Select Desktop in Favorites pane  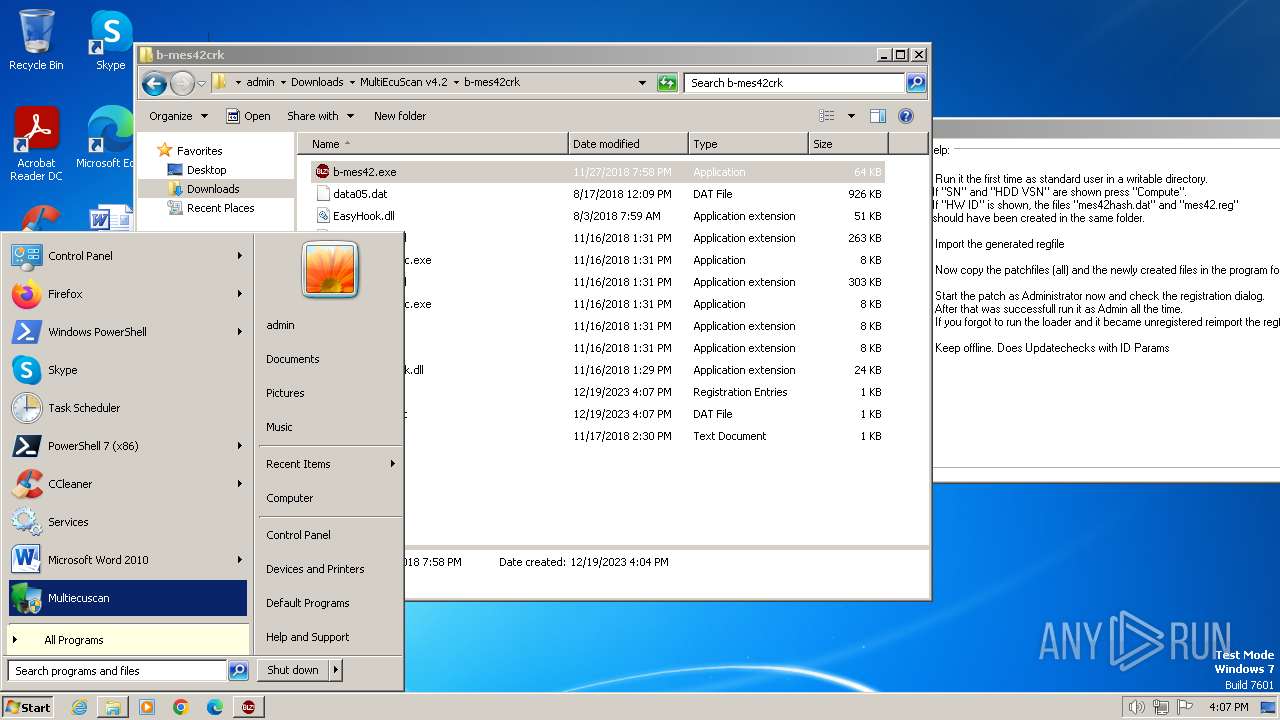point(206,170)
